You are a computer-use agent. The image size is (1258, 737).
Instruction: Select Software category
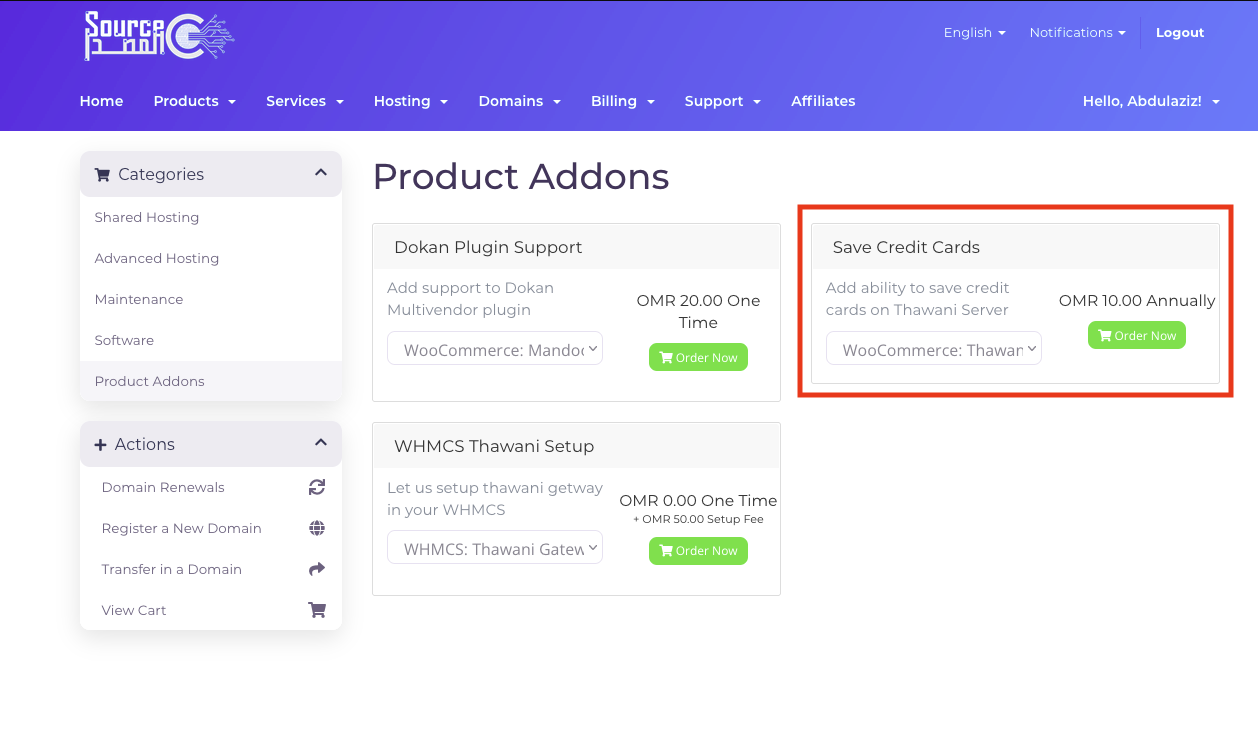[x=211, y=340]
